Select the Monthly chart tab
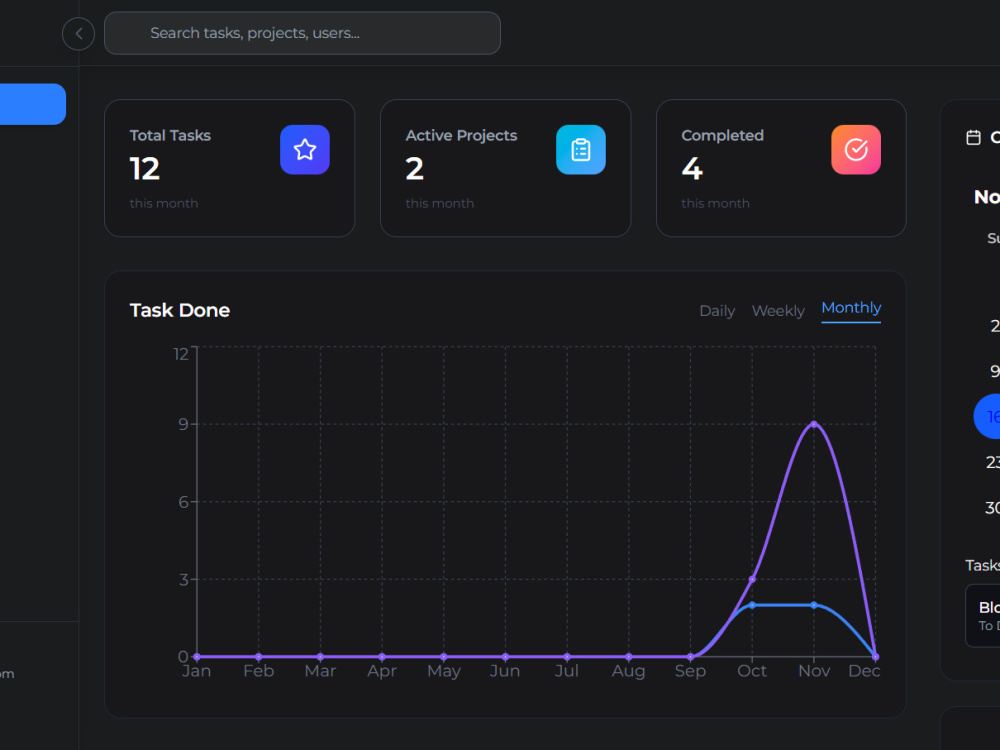 coord(851,309)
